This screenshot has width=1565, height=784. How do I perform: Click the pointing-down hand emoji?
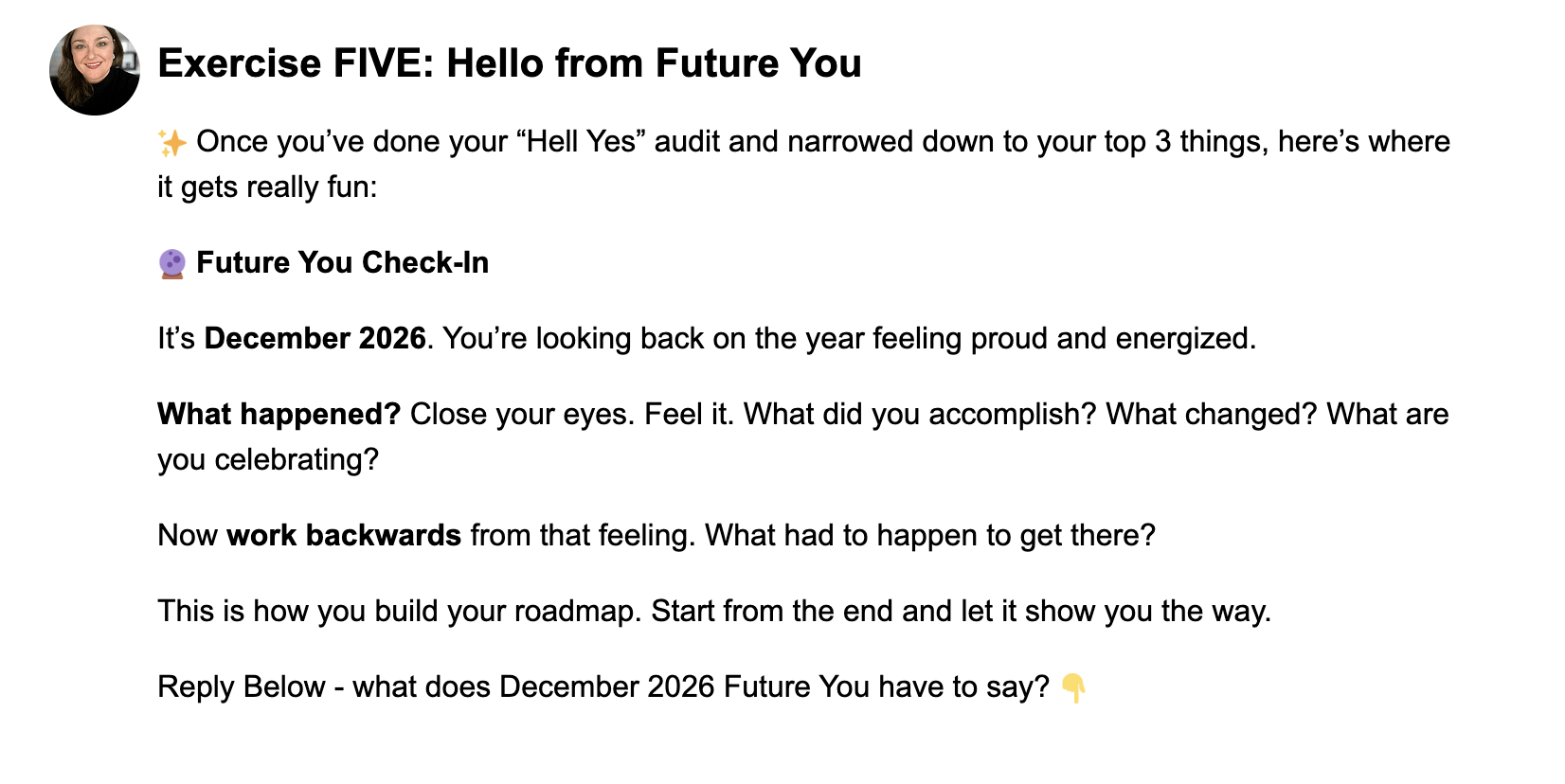[1073, 687]
